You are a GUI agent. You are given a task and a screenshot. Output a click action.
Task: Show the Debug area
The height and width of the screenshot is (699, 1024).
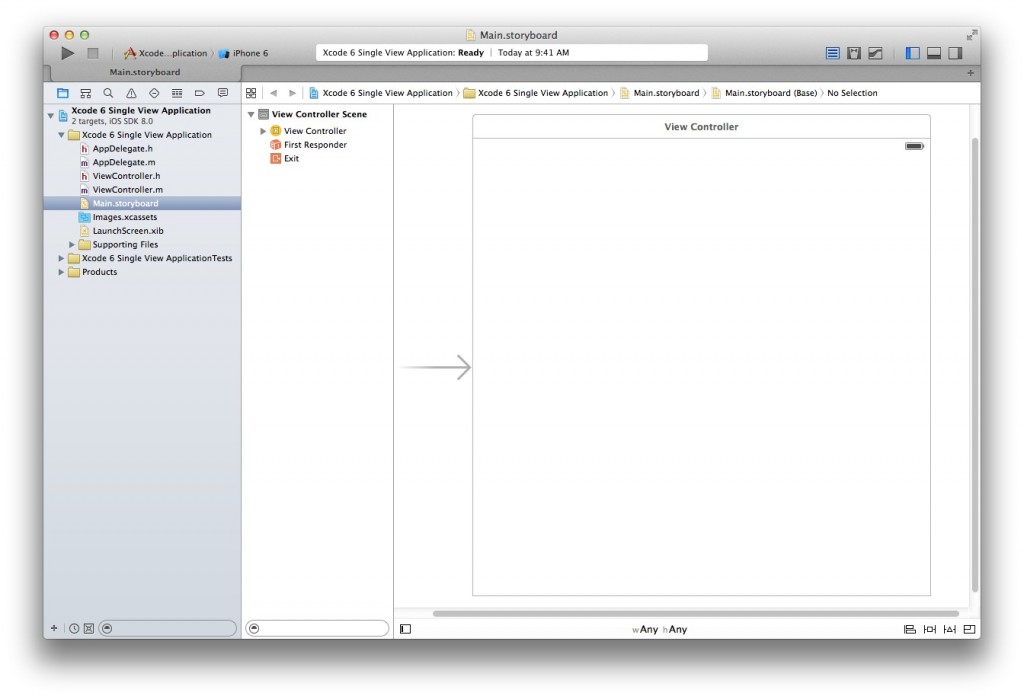click(x=932, y=53)
